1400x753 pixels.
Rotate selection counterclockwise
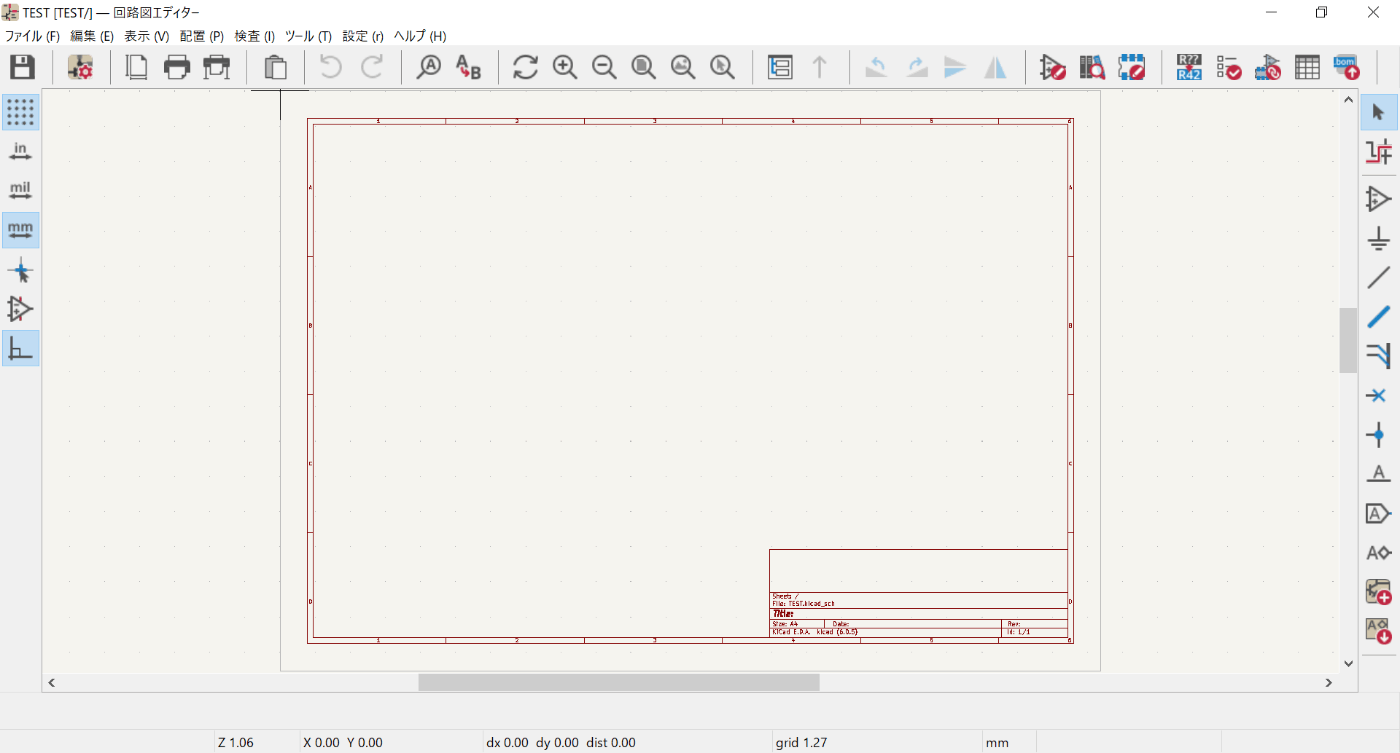[876, 67]
